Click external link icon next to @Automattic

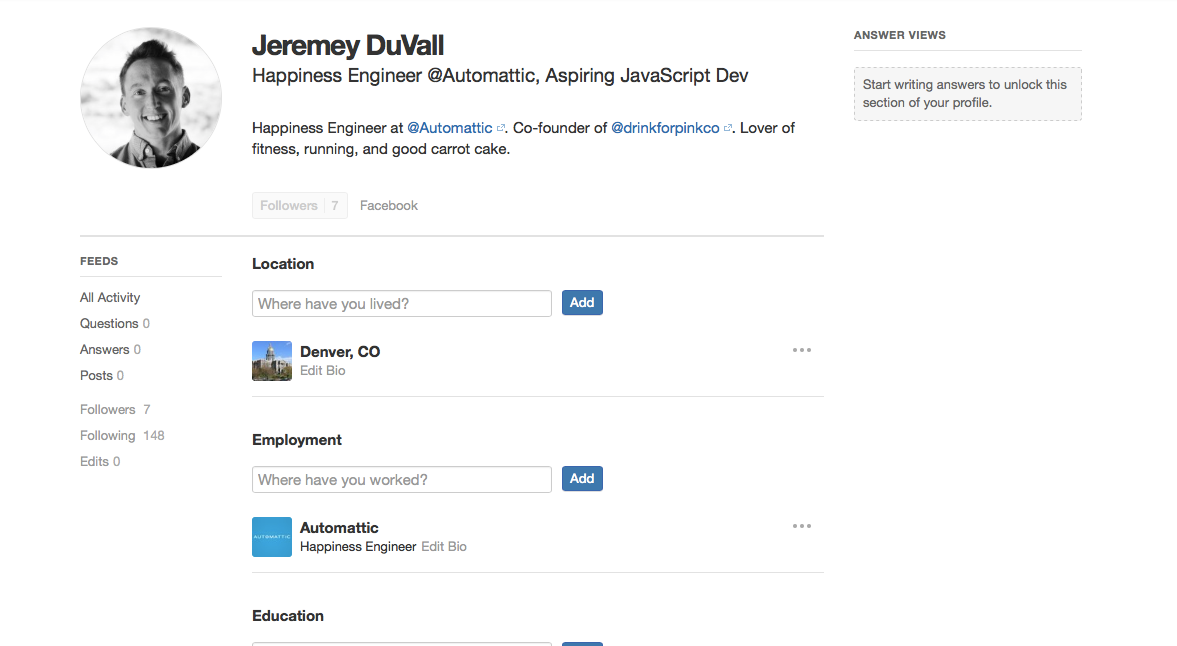pos(501,128)
